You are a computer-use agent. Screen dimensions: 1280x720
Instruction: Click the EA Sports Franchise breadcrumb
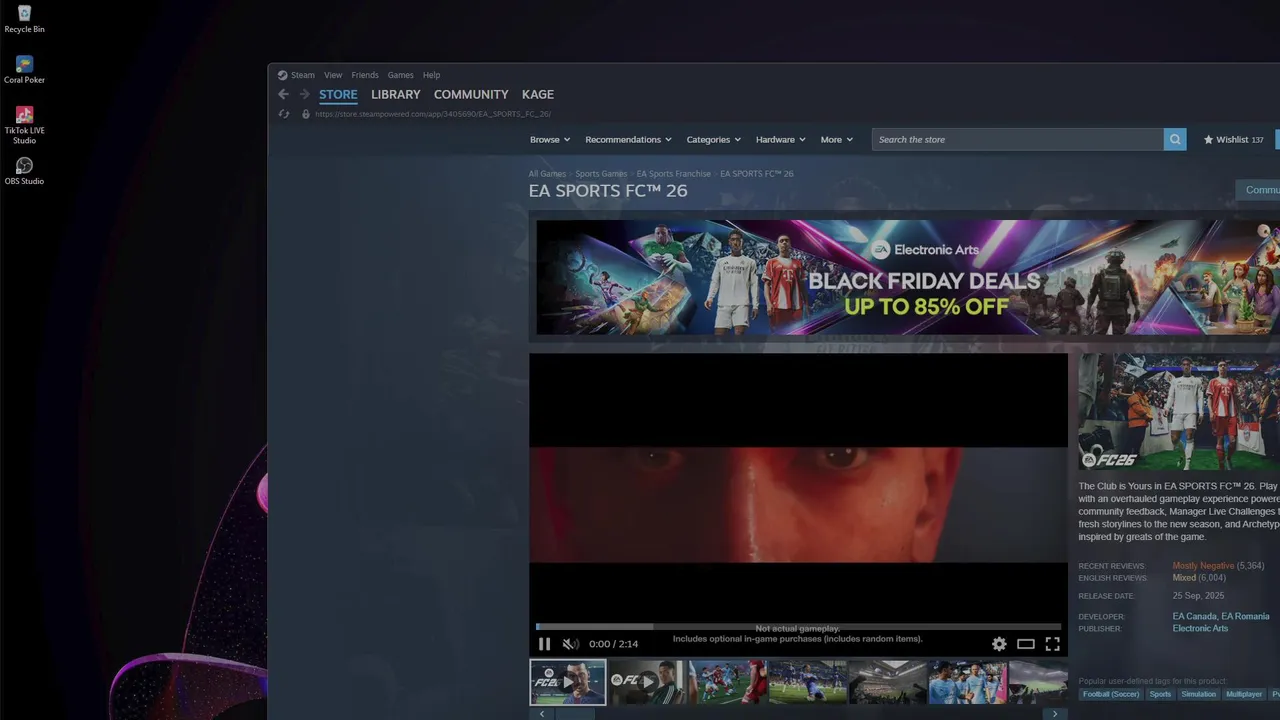(x=674, y=174)
